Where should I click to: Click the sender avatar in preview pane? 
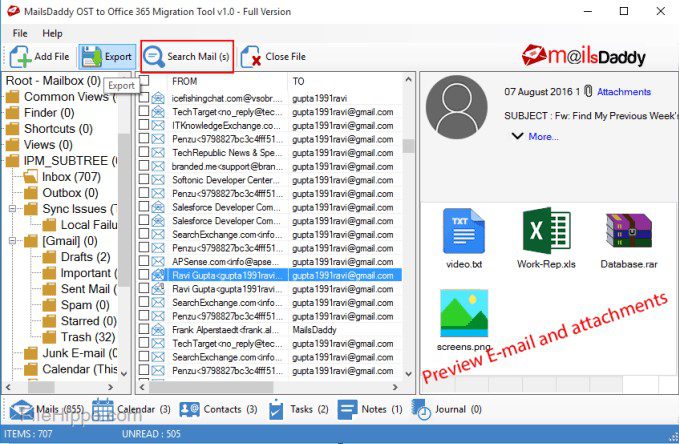tap(456, 107)
